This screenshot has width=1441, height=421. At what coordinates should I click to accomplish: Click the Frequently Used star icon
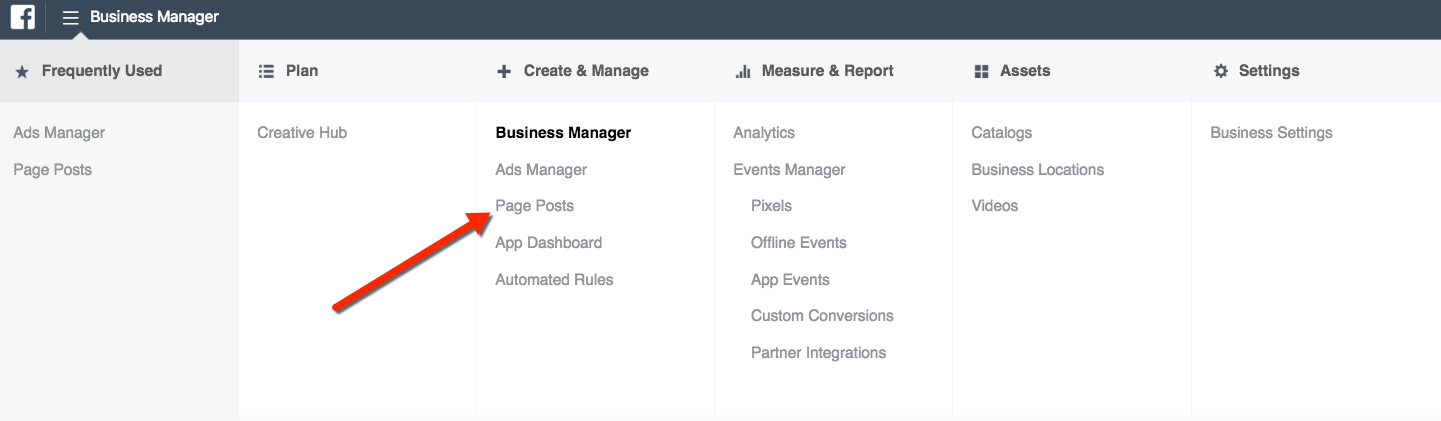pyautogui.click(x=22, y=71)
